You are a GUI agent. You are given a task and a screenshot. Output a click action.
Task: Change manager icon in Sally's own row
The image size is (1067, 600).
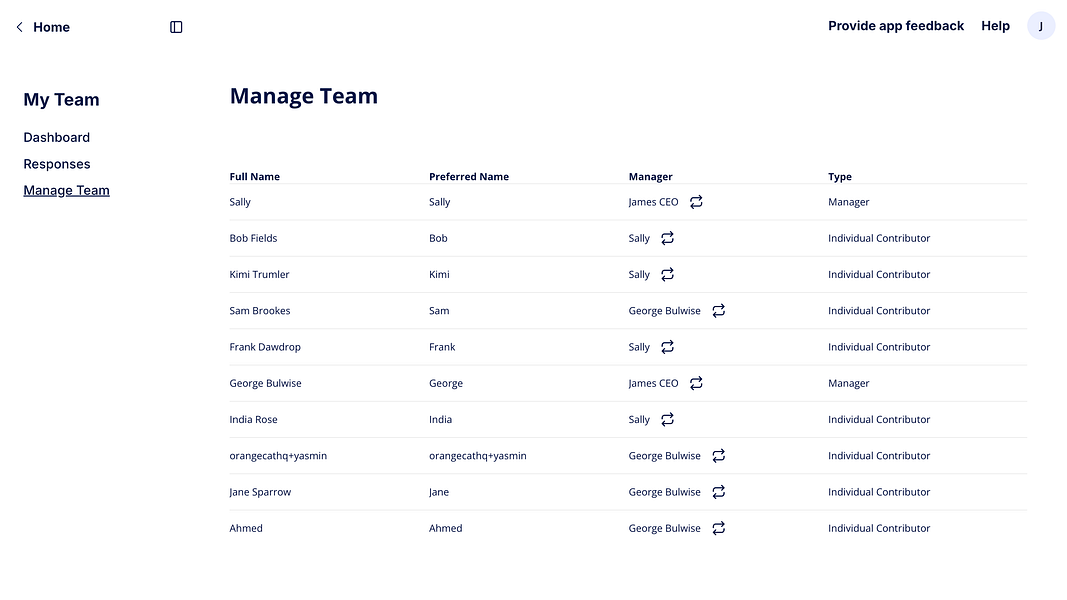coord(696,202)
